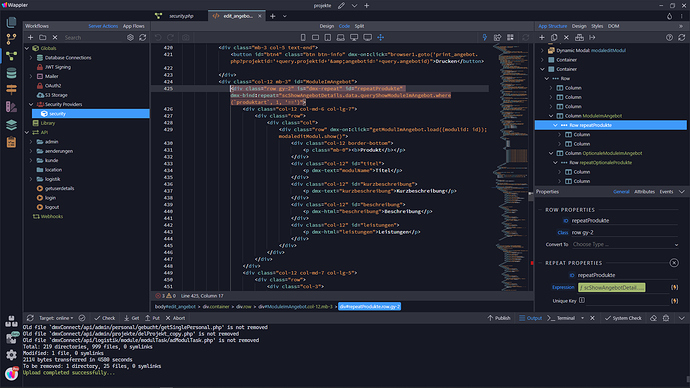The image size is (690, 388).
Task: Click the Search field in Workflows panel
Action: point(93,38)
